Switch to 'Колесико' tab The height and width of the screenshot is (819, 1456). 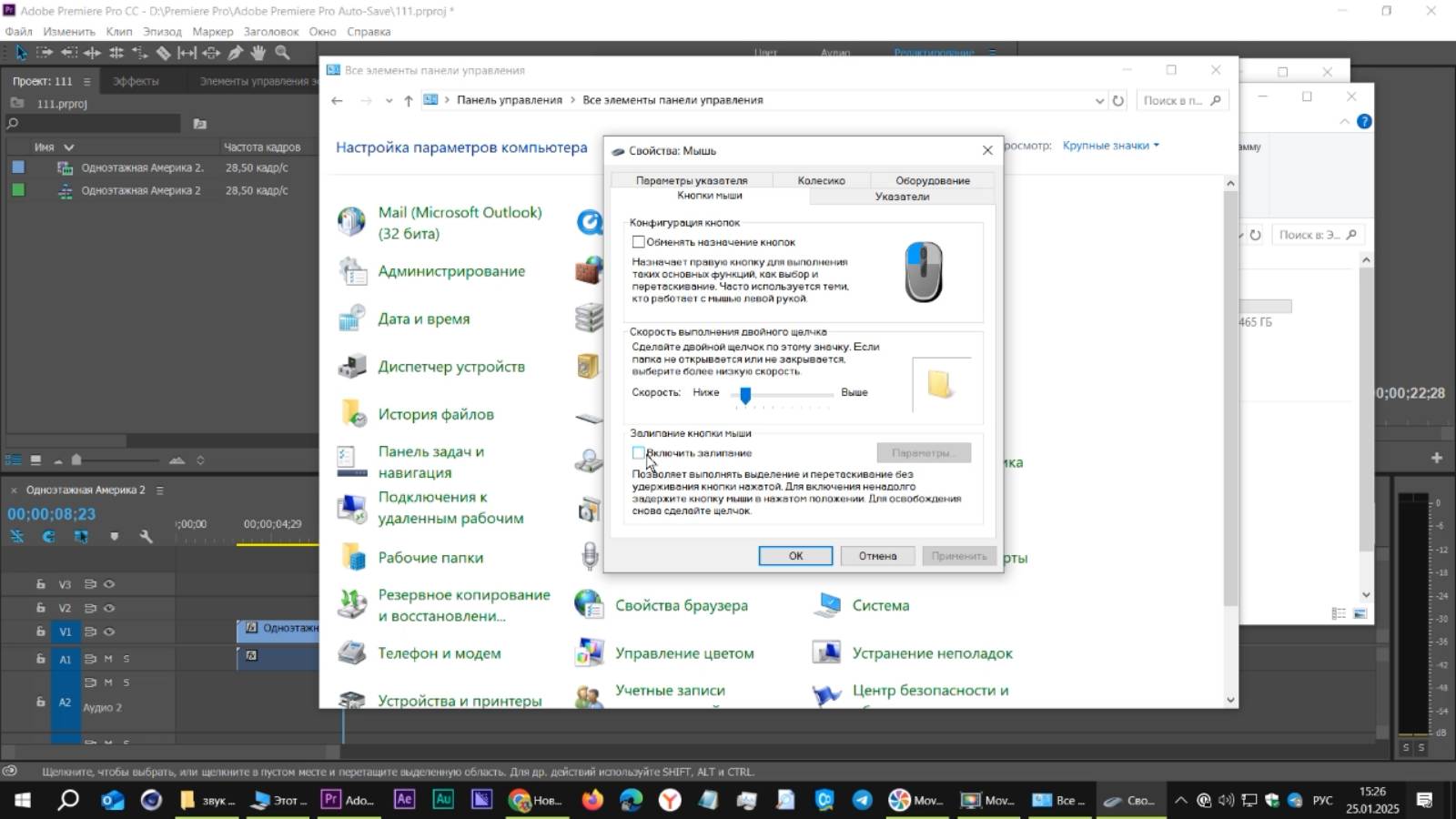pyautogui.click(x=822, y=180)
